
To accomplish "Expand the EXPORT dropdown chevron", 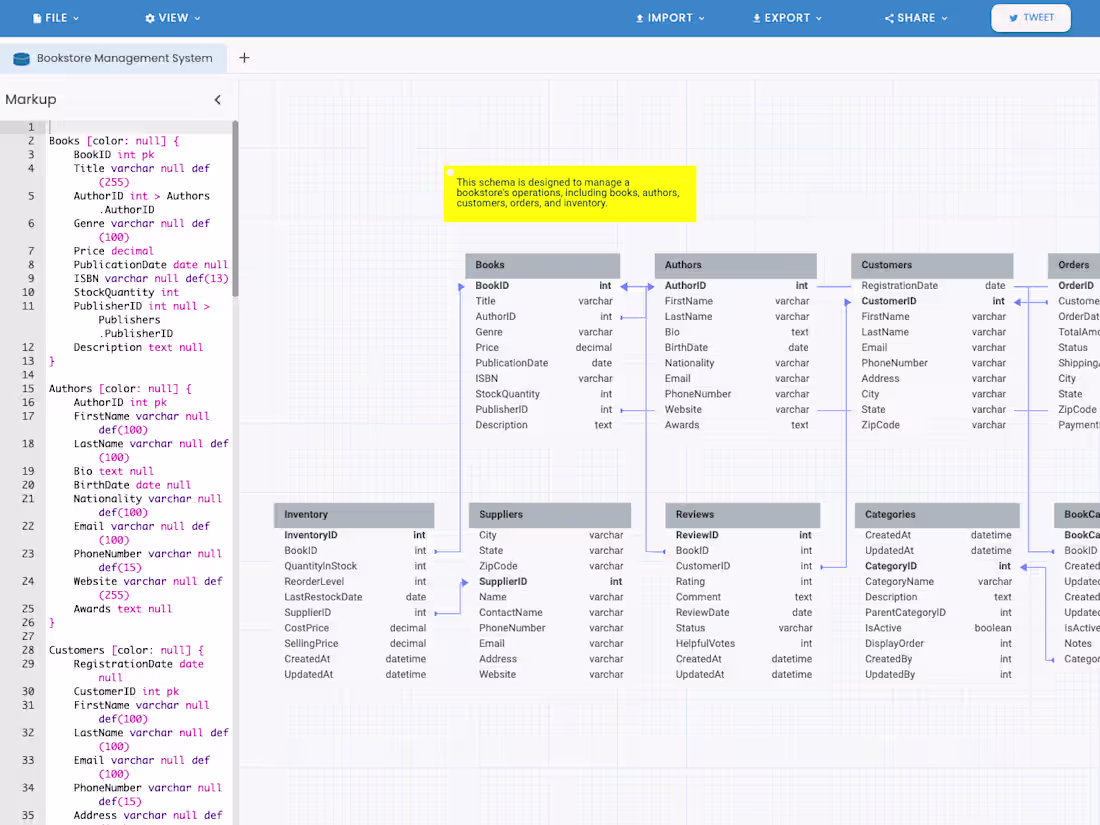I will pos(819,18).
